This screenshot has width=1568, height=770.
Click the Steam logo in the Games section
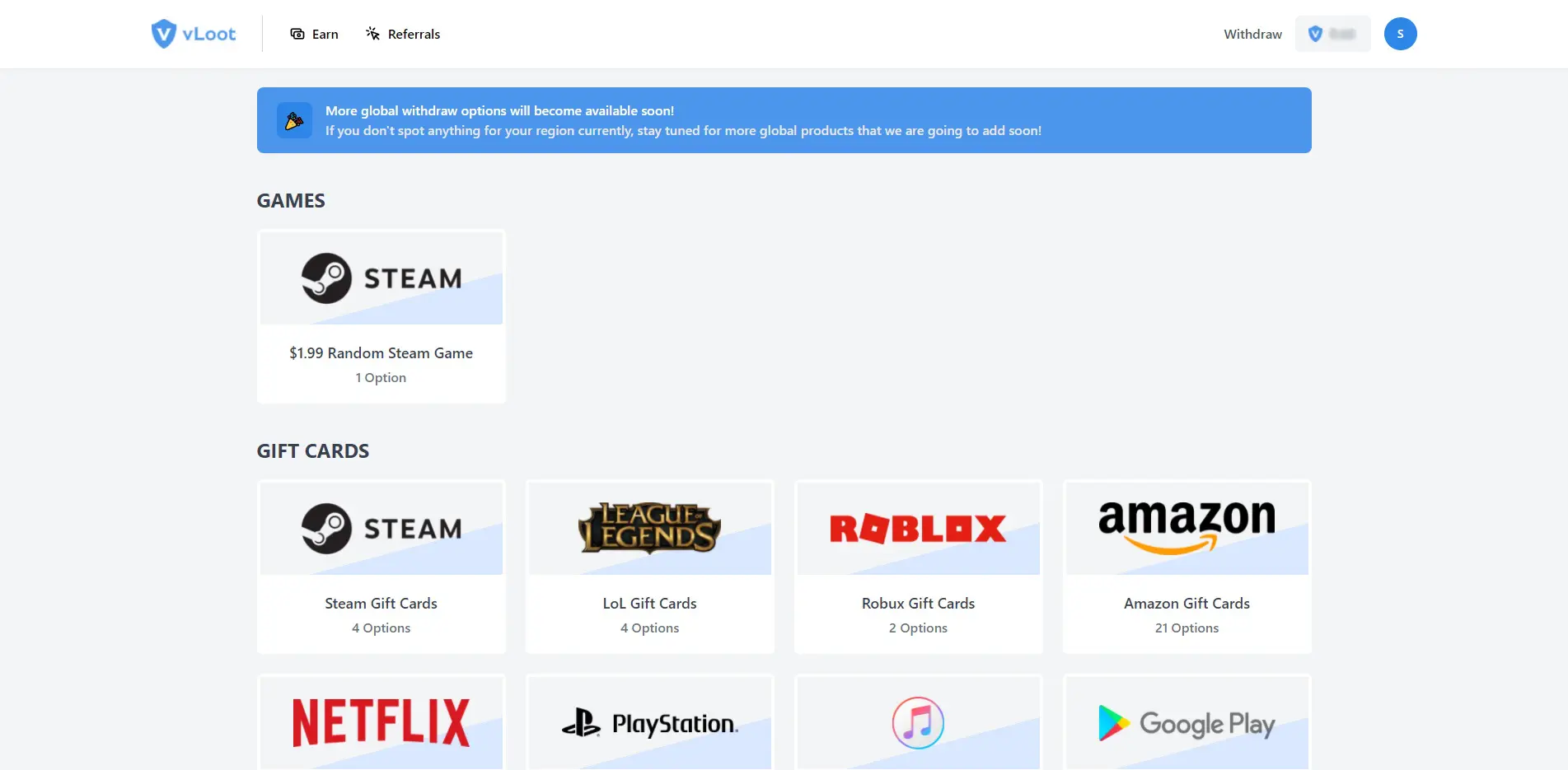click(381, 278)
